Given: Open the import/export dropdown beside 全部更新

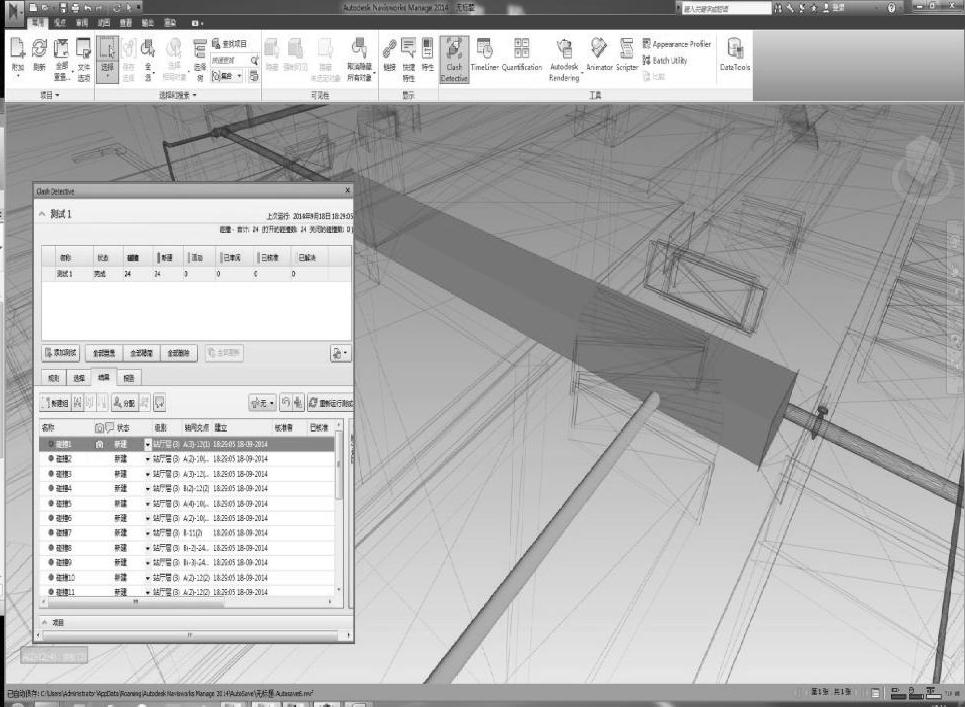Looking at the screenshot, I should tap(340, 353).
